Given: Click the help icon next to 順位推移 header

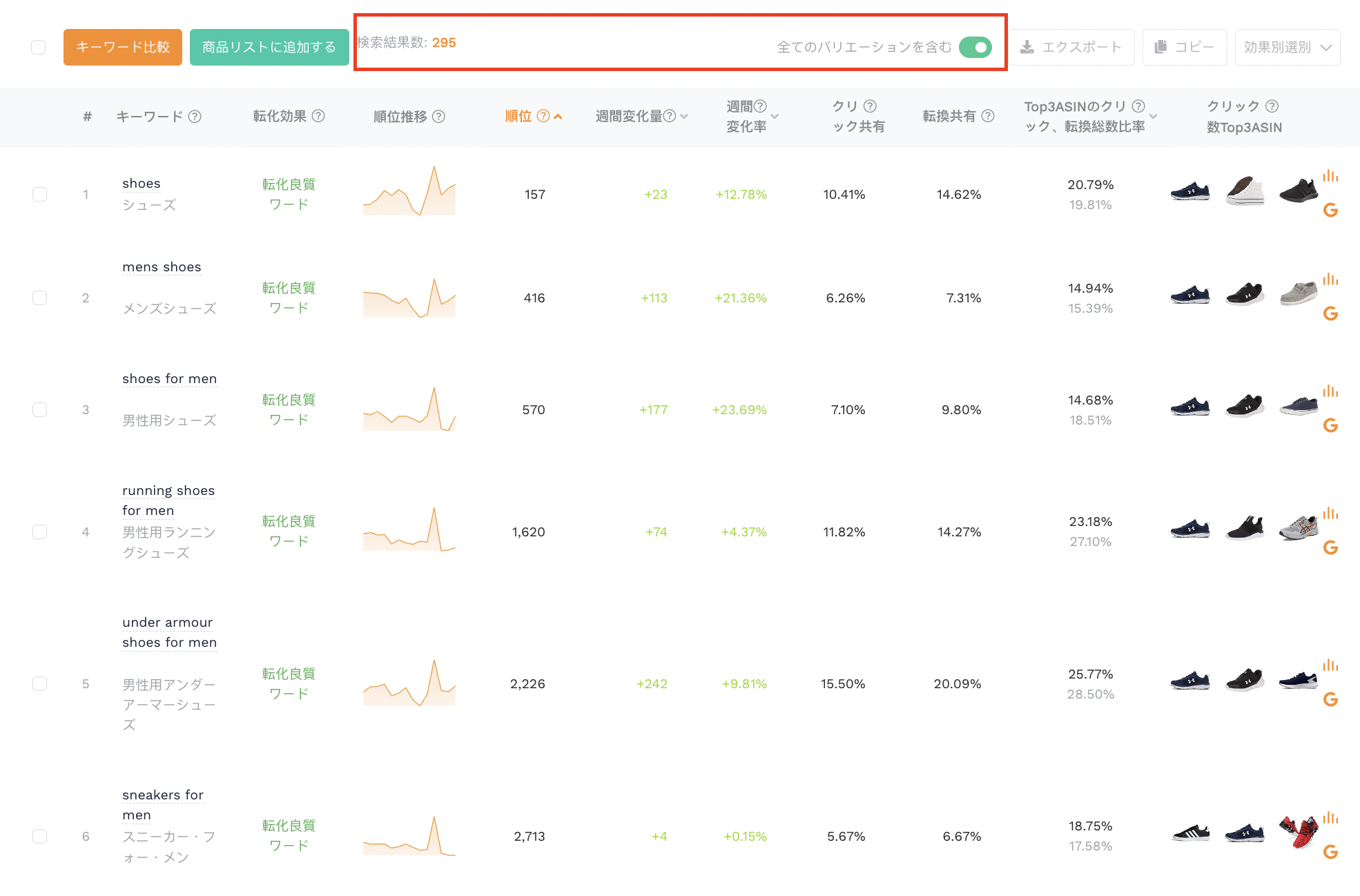Looking at the screenshot, I should 438,117.
